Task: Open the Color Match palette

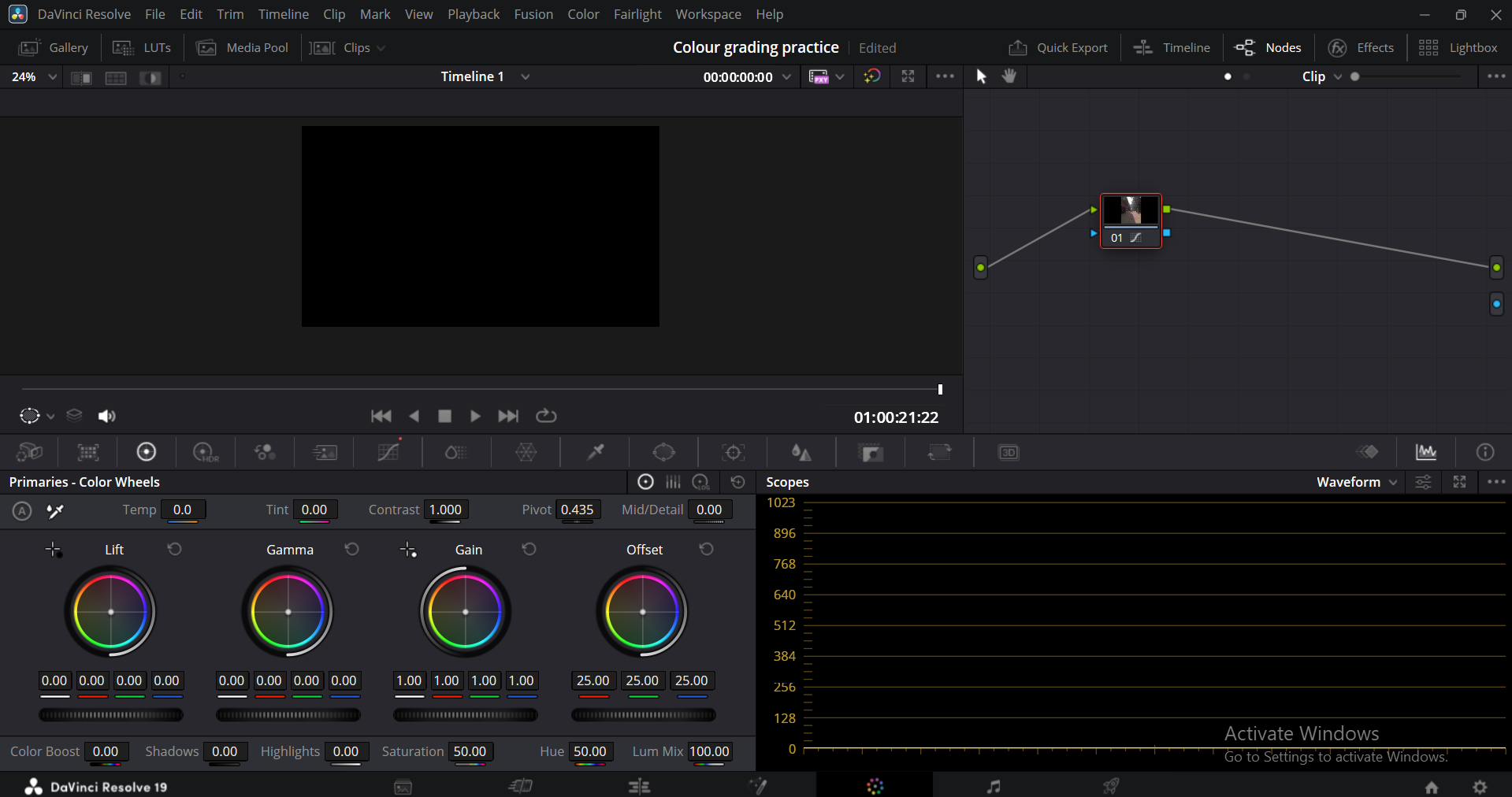Action: tap(87, 452)
